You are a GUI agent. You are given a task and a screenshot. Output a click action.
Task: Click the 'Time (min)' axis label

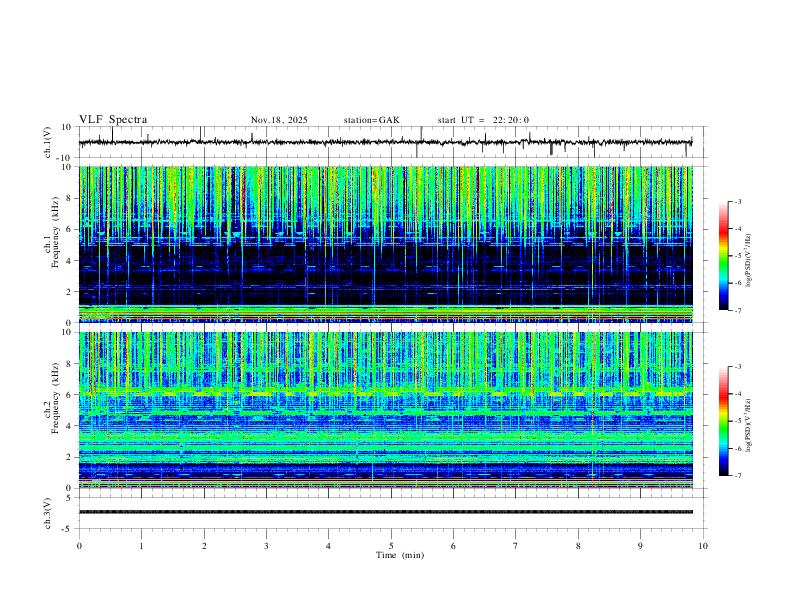(400, 555)
